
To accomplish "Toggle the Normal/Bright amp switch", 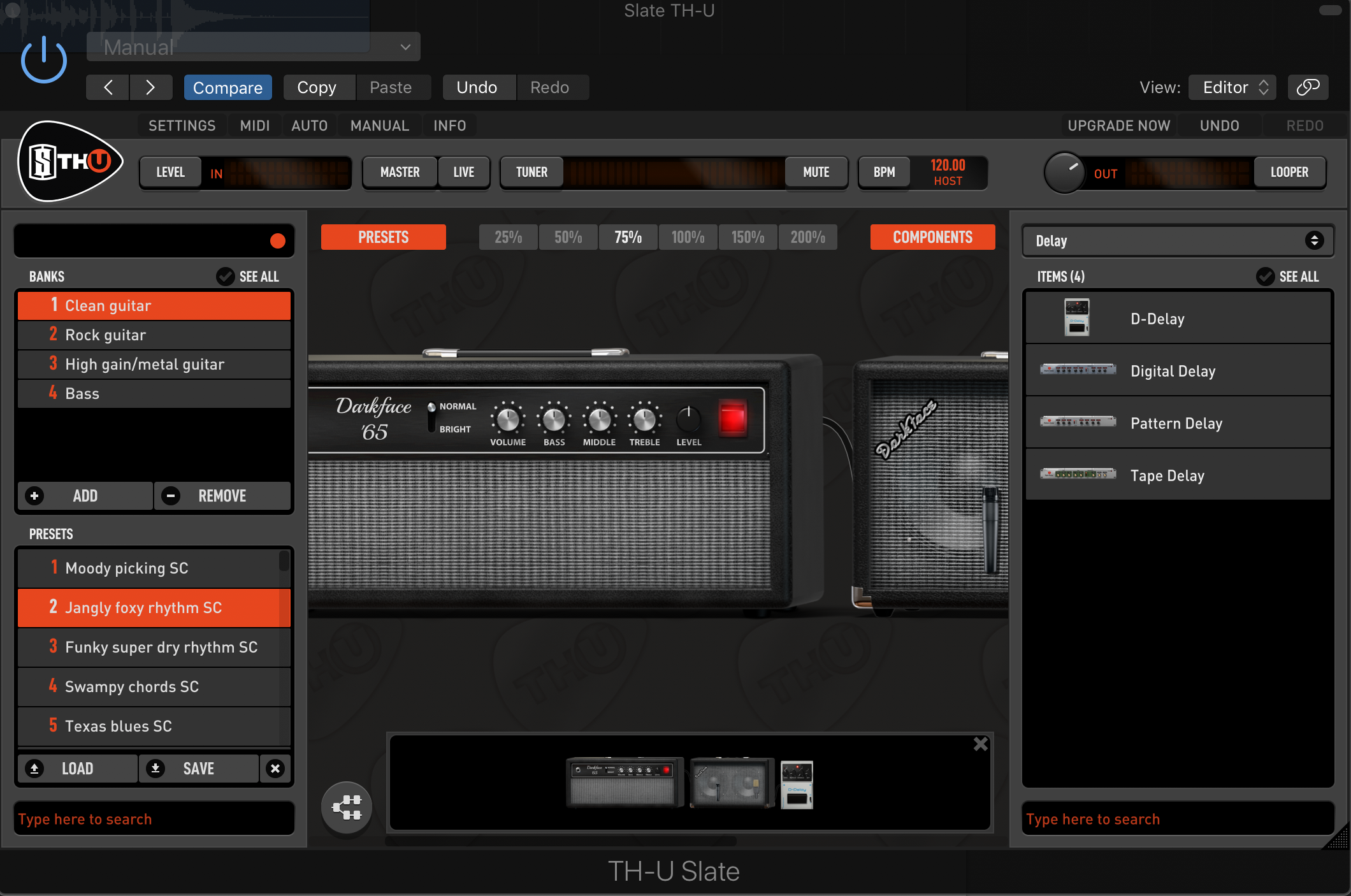I will 431,417.
